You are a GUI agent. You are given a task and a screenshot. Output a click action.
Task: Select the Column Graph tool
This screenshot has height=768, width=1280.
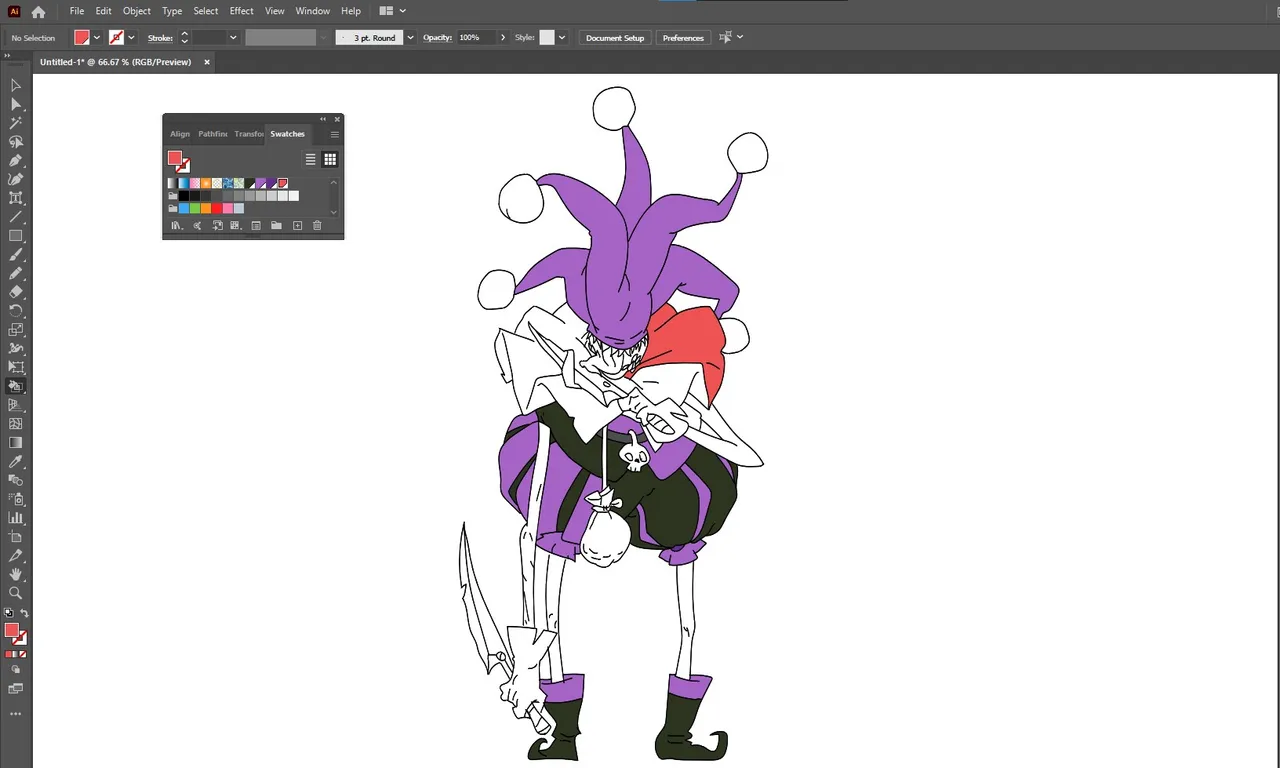(15, 517)
